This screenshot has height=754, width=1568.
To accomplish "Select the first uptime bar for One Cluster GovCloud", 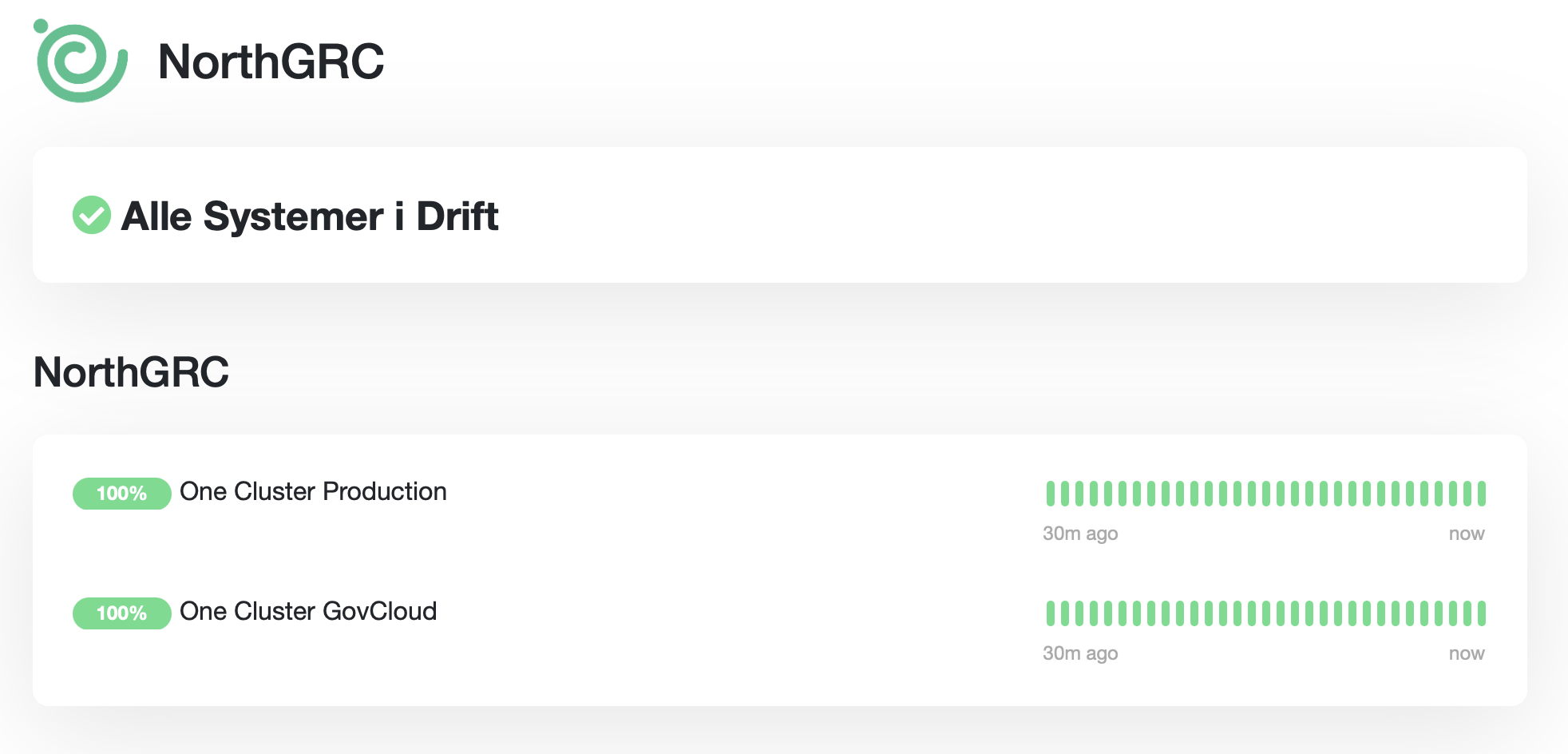I will click(1051, 613).
